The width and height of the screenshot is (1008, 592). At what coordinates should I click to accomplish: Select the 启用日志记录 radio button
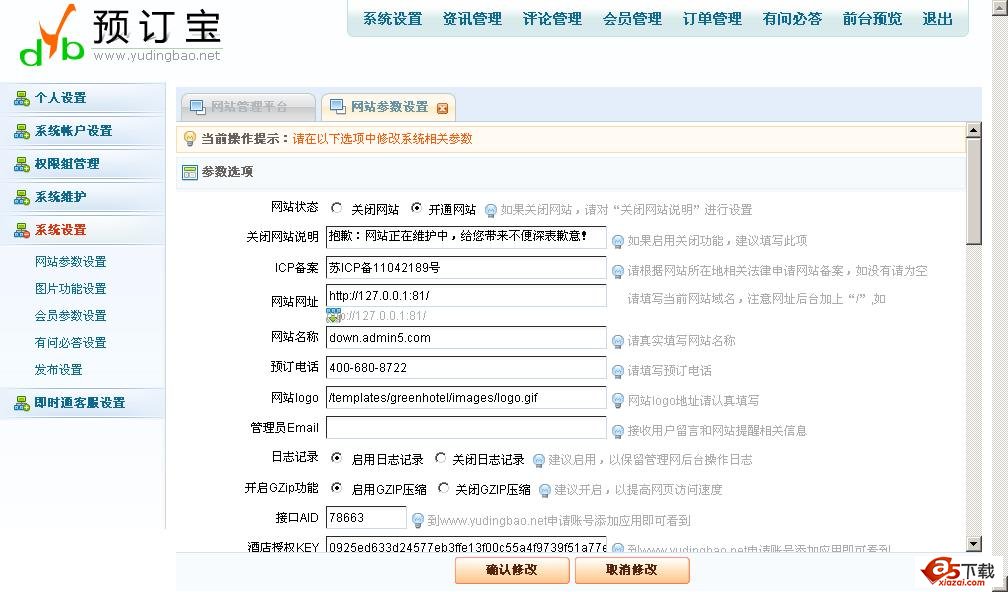point(336,458)
